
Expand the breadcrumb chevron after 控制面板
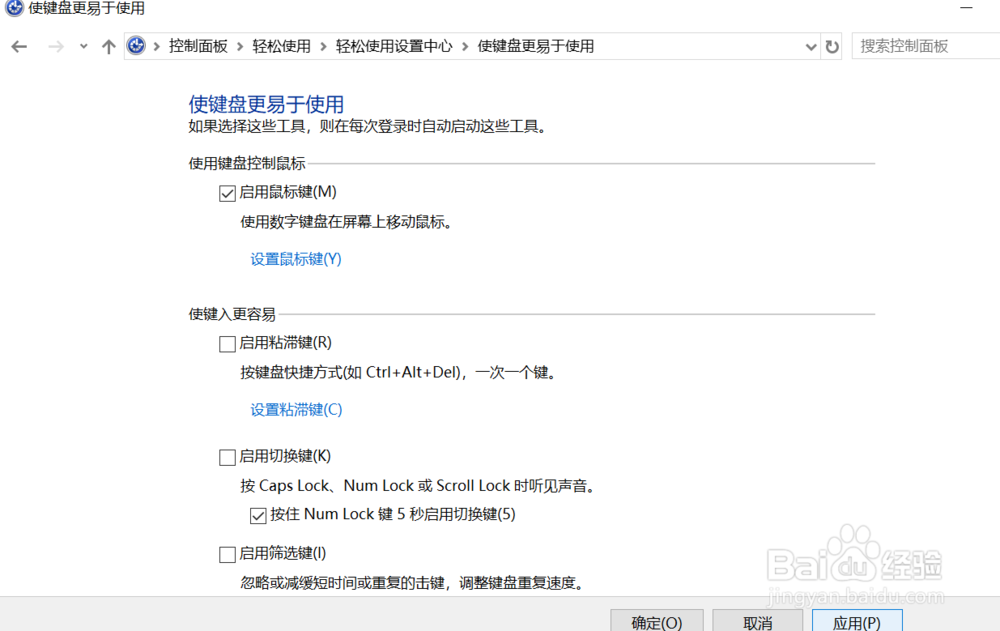(x=236, y=46)
